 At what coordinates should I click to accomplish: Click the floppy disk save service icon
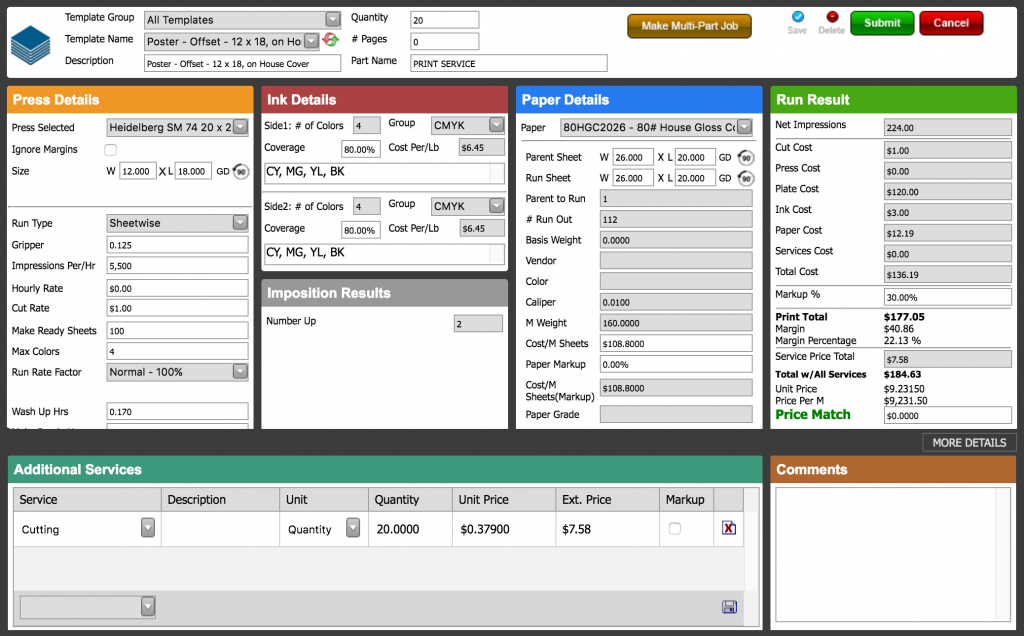click(x=728, y=607)
